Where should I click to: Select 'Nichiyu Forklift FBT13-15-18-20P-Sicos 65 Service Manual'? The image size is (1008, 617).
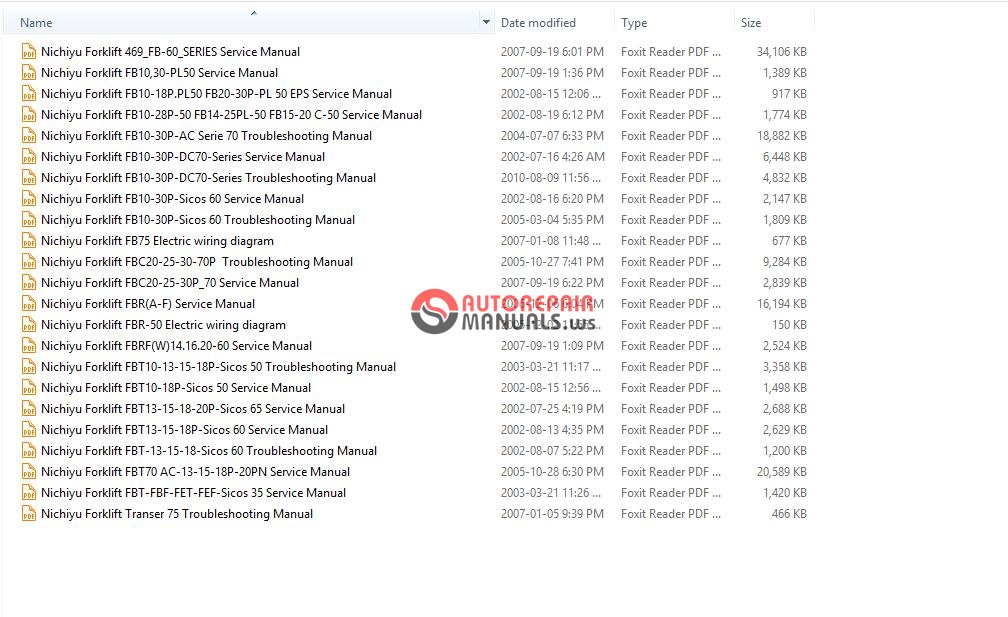point(193,409)
